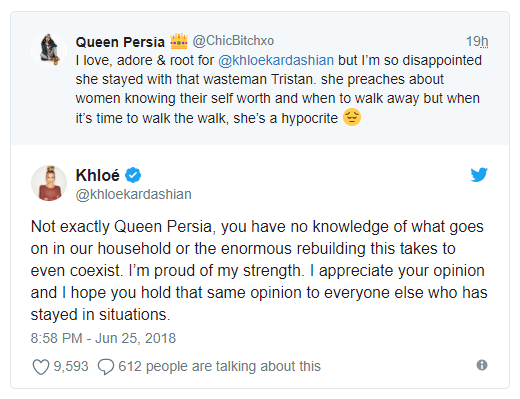520x399 pixels.
Task: Click the Queen Persia display name
Action: tap(120, 42)
